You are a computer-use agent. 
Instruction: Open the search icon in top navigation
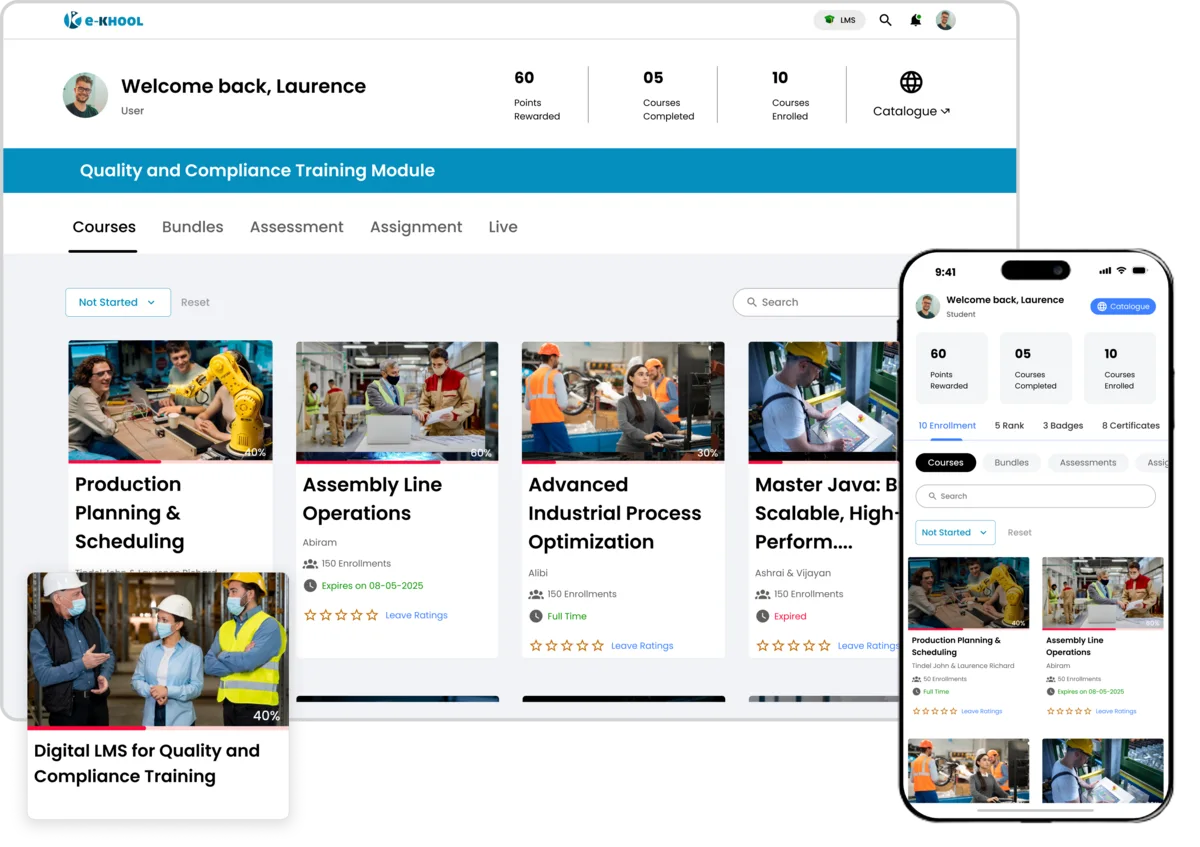pos(885,19)
